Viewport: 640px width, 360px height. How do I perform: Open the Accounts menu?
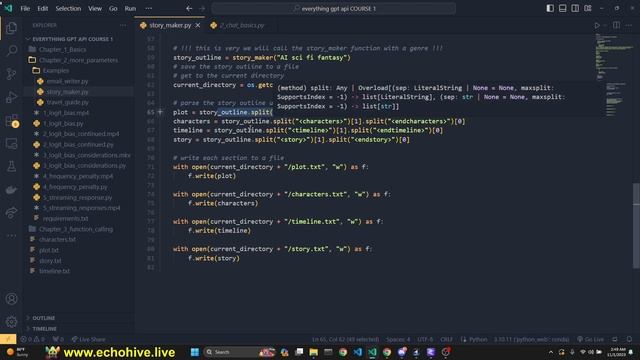click(x=11, y=299)
